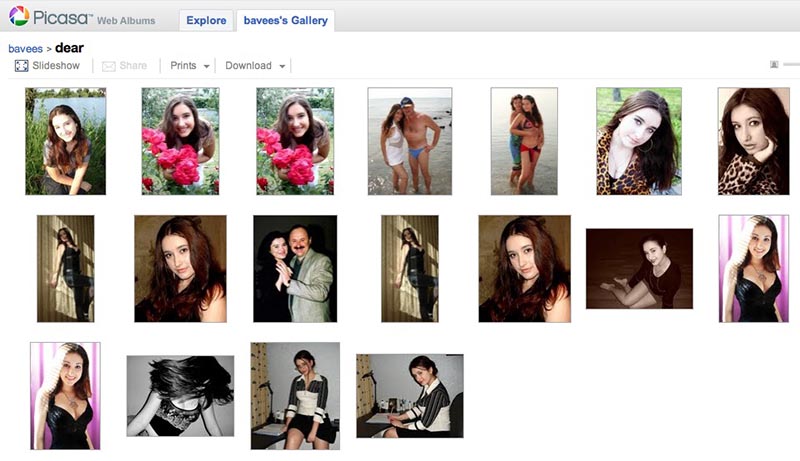The height and width of the screenshot is (461, 800).
Task: Open the Explore tab
Action: point(206,20)
